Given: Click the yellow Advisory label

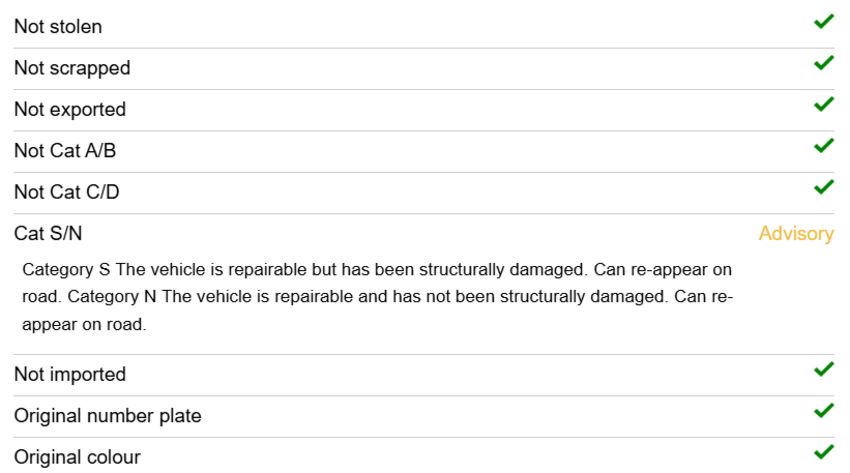Looking at the screenshot, I should (796, 234).
